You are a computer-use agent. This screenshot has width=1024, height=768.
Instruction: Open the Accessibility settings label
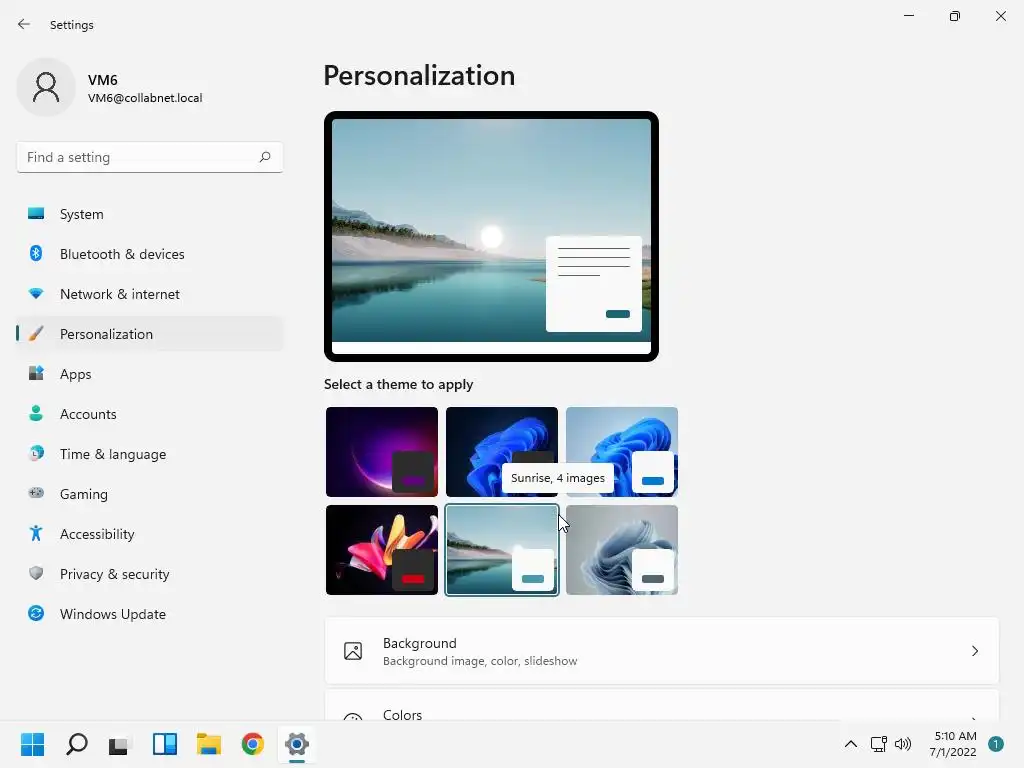pyautogui.click(x=97, y=534)
